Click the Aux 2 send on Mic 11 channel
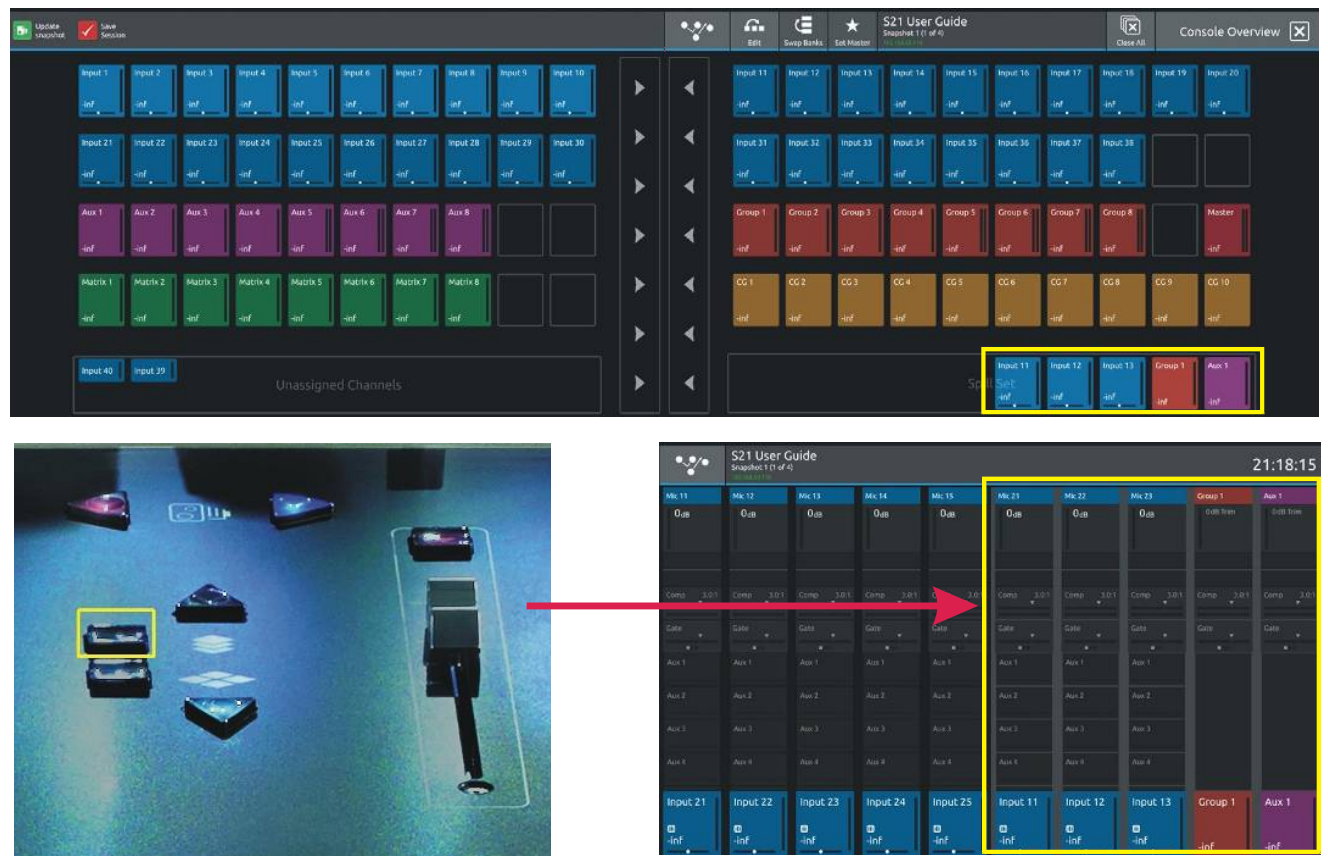Viewport: 1328px width, 868px height. click(693, 695)
